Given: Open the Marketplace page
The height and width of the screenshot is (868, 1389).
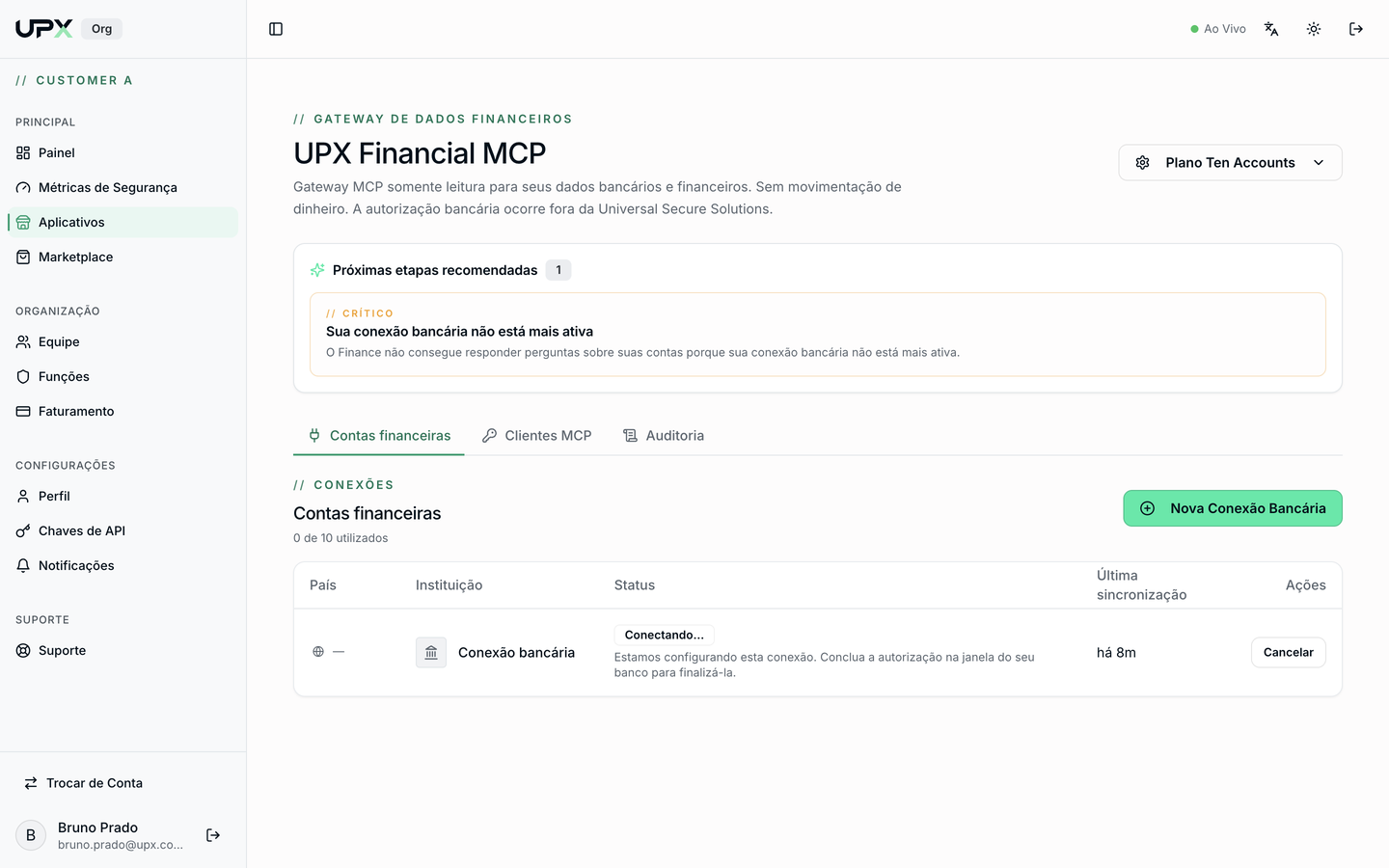Looking at the screenshot, I should [123, 257].
